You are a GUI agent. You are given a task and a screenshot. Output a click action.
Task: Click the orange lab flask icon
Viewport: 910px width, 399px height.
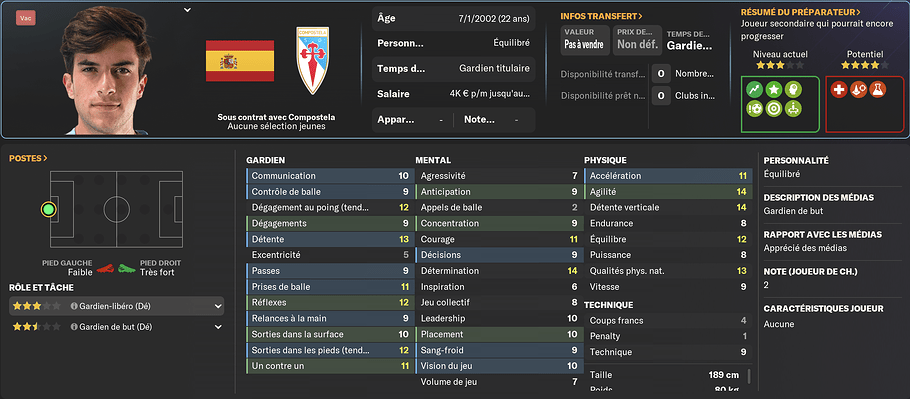coord(878,89)
